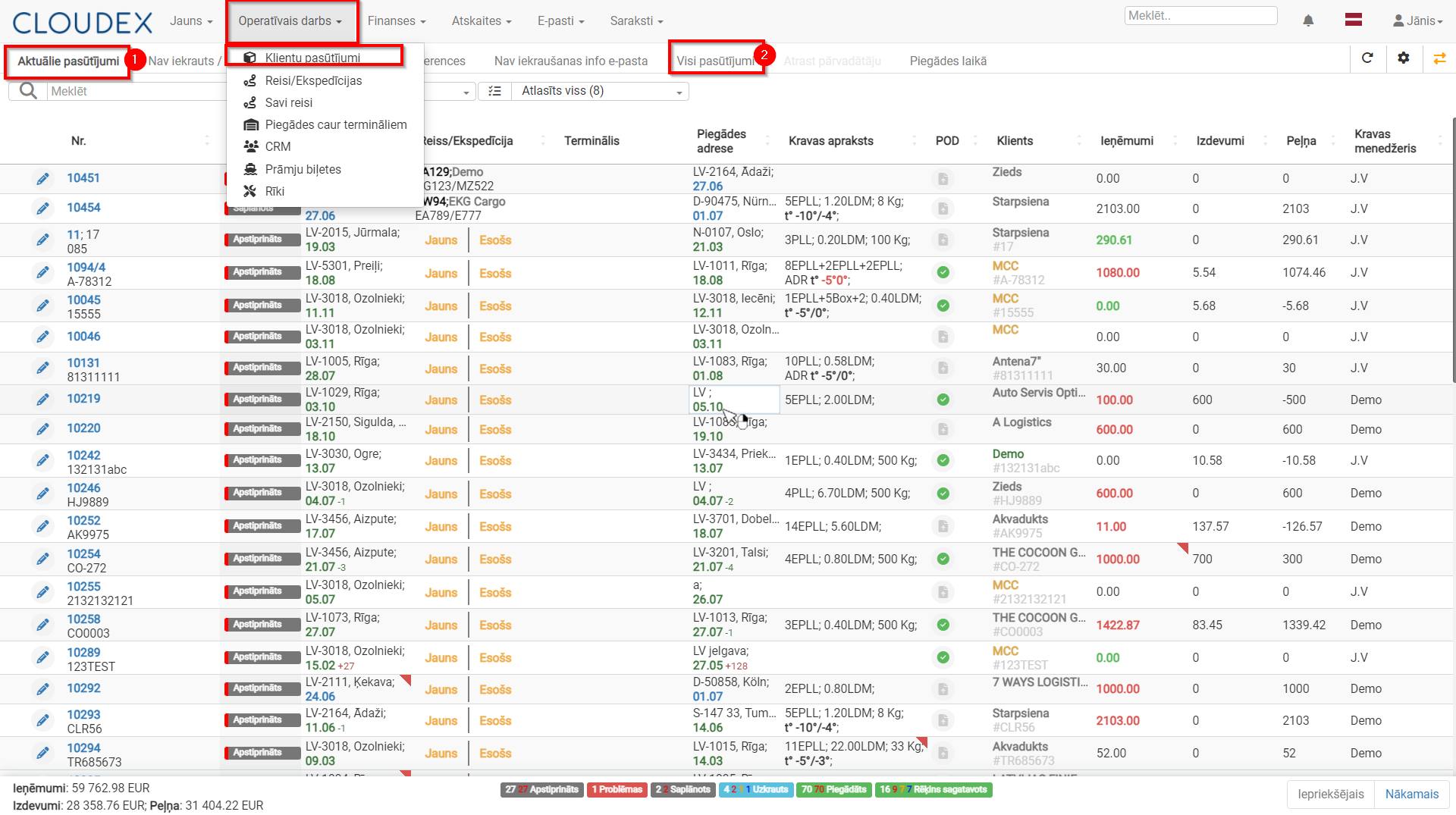
Task: Click green POD checkmark for order 10242
Action: tap(943, 460)
